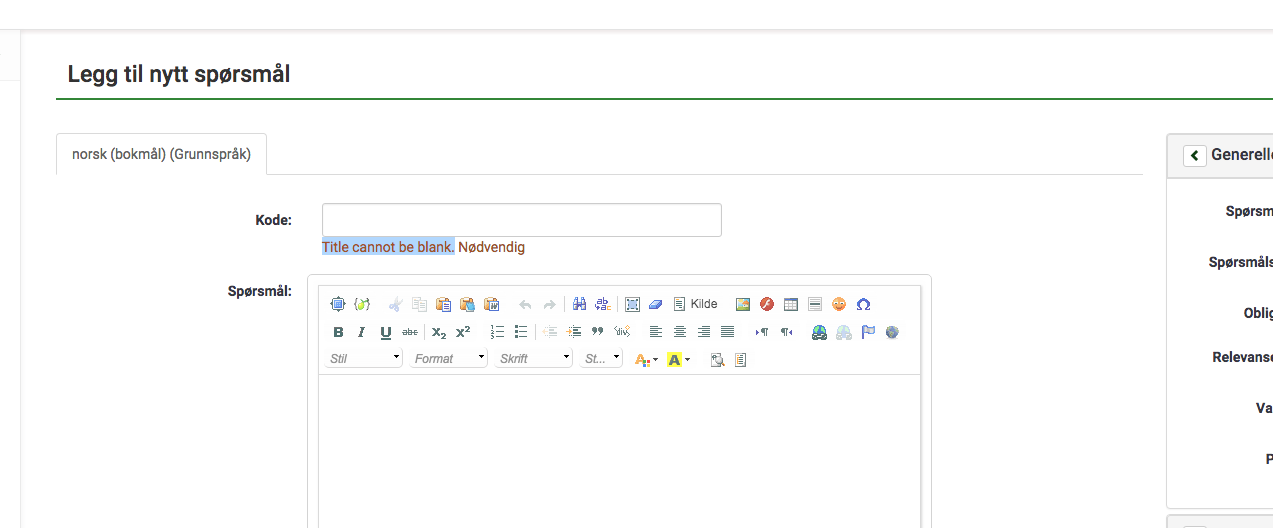The image size is (1273, 528).
Task: Paste as plain text icon
Action: tap(467, 304)
